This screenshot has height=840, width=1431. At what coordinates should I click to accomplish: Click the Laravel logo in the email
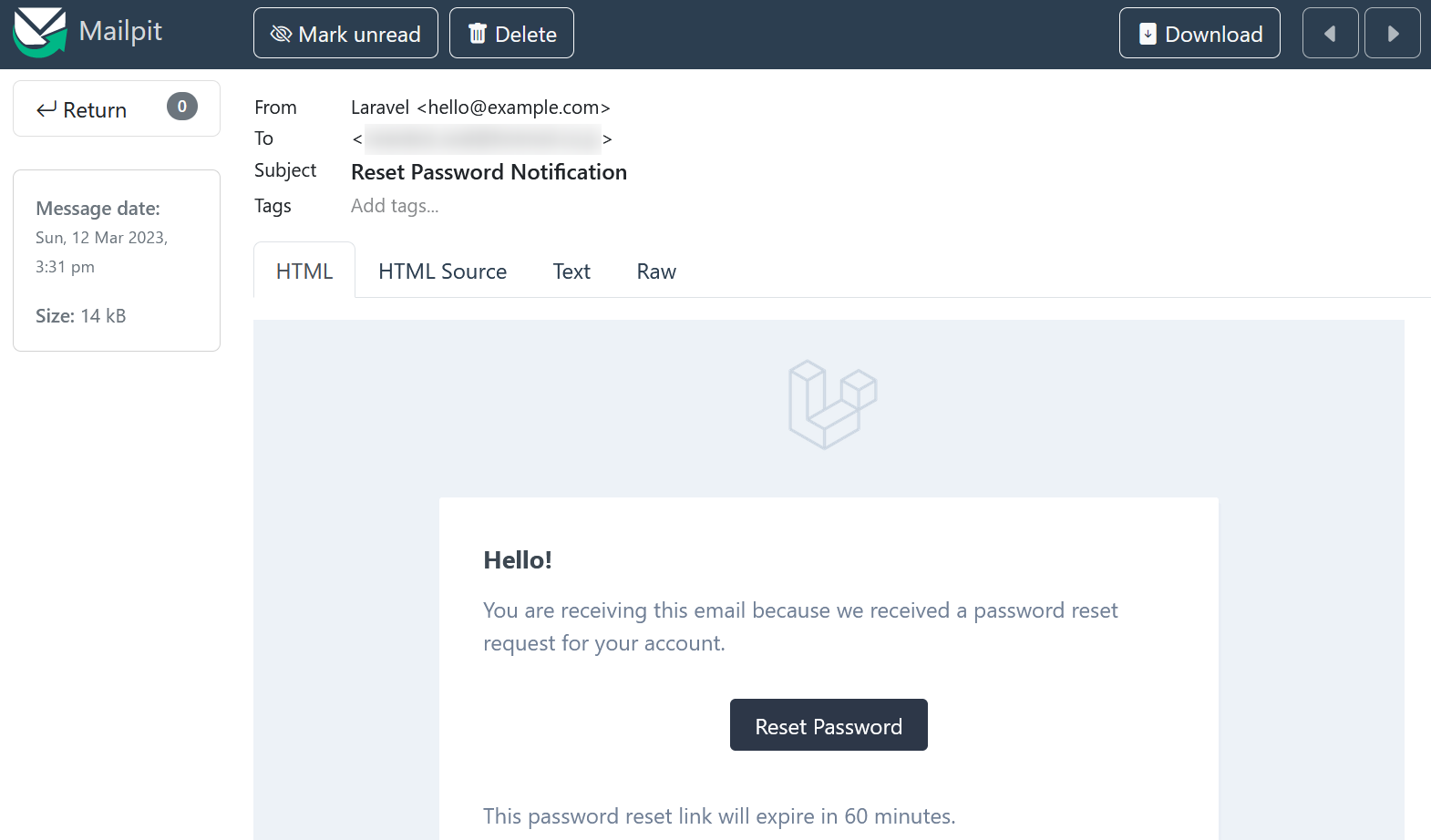click(832, 405)
